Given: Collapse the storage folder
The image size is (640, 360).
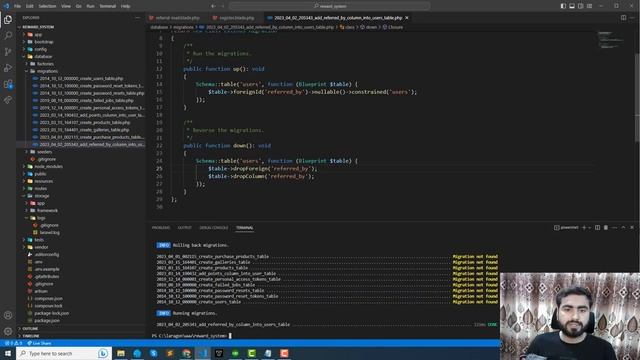Looking at the screenshot, I should pos(42,196).
